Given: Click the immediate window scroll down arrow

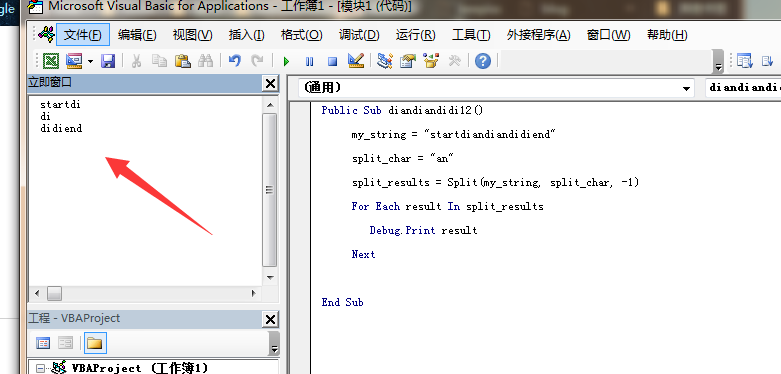Looking at the screenshot, I should [269, 277].
